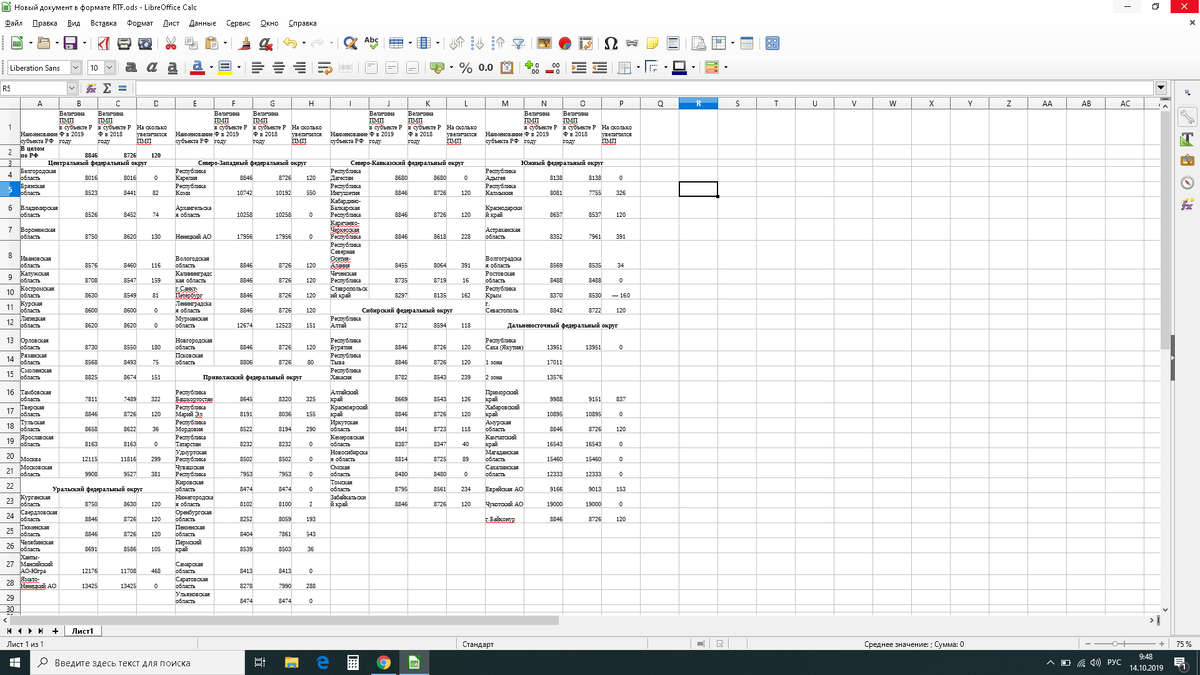Open the Font Name dropdown
The width and height of the screenshot is (1200, 675).
pos(76,68)
